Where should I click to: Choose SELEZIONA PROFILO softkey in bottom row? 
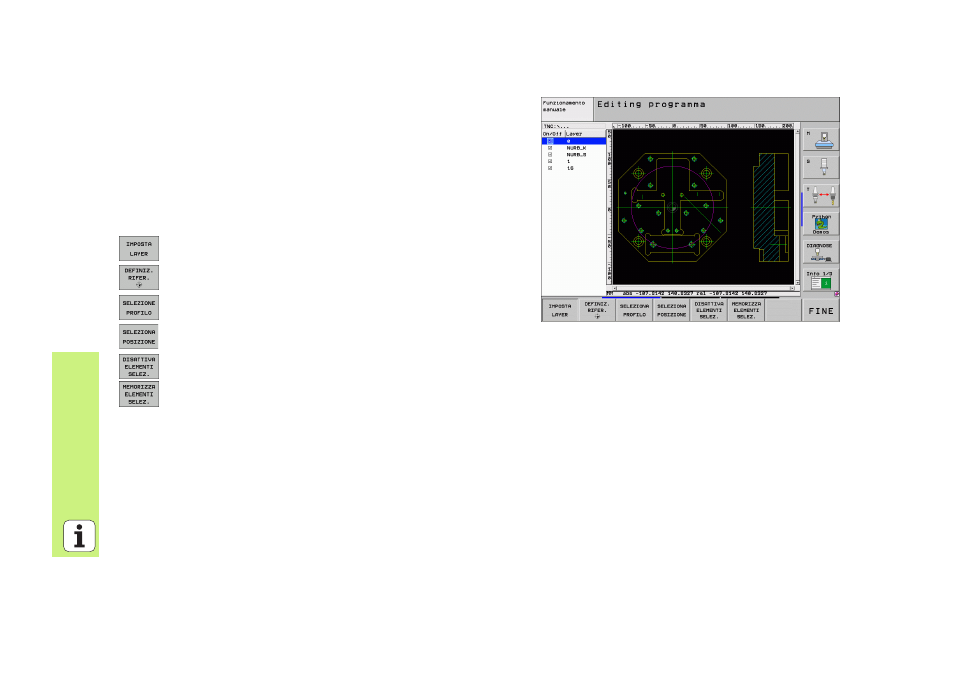click(x=634, y=310)
